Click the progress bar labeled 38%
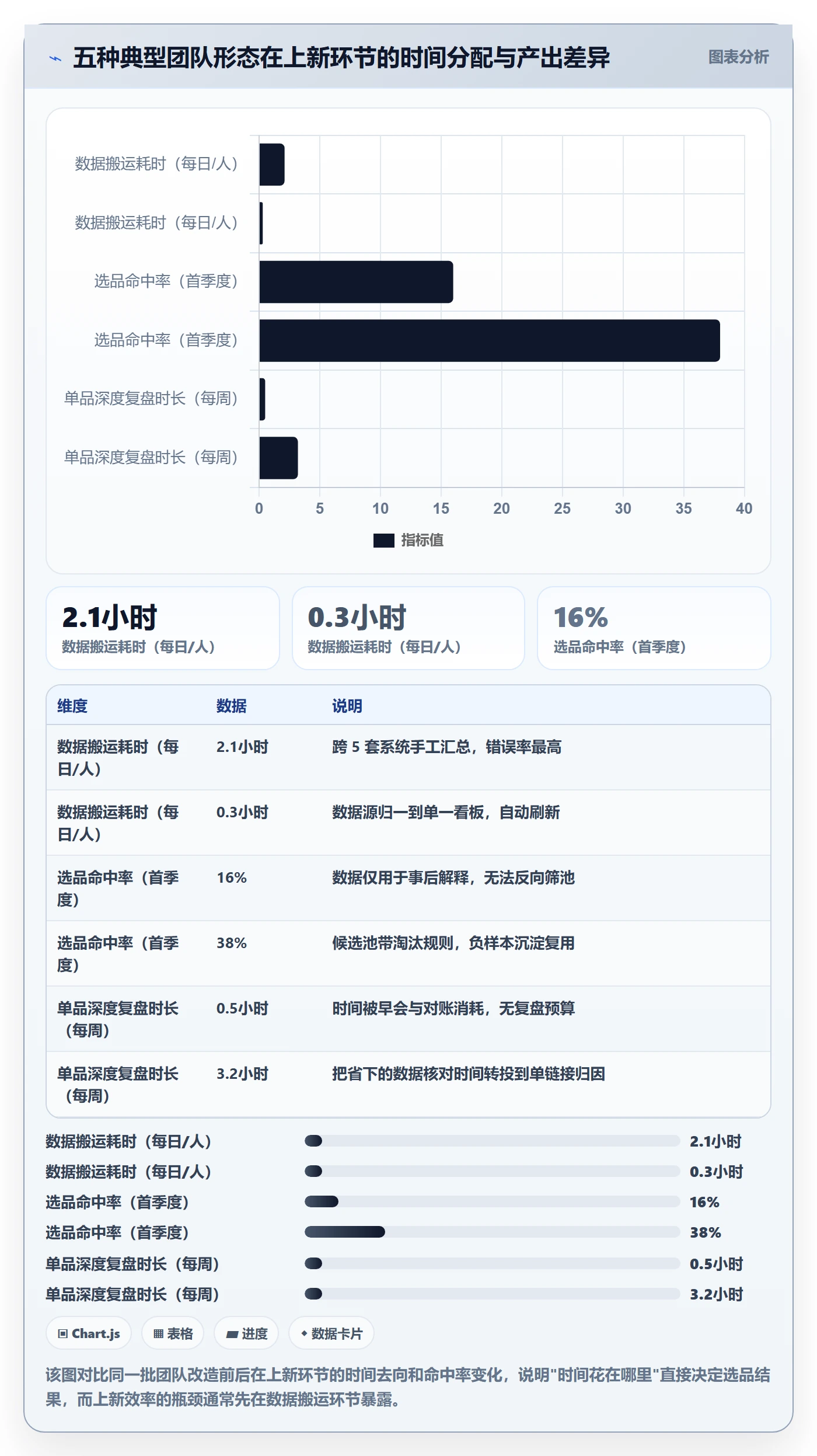The width and height of the screenshot is (817, 1456). 493,1232
